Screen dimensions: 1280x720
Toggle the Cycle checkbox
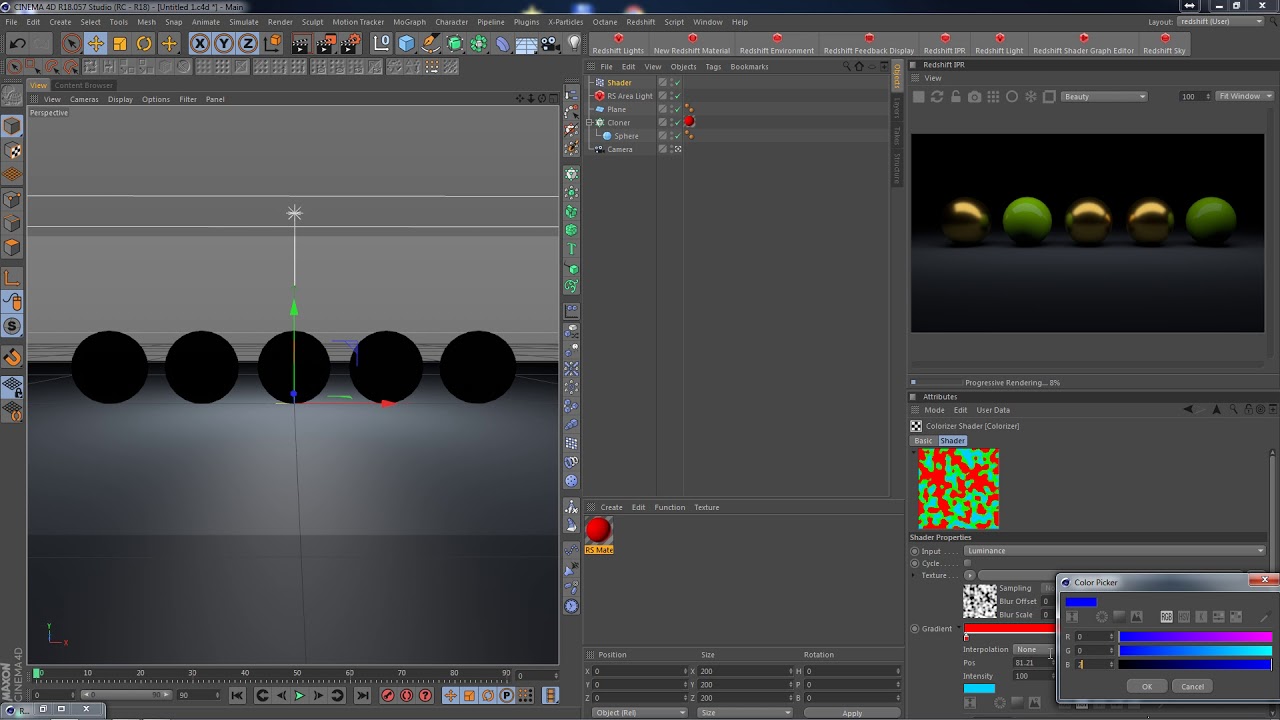pyautogui.click(x=967, y=563)
